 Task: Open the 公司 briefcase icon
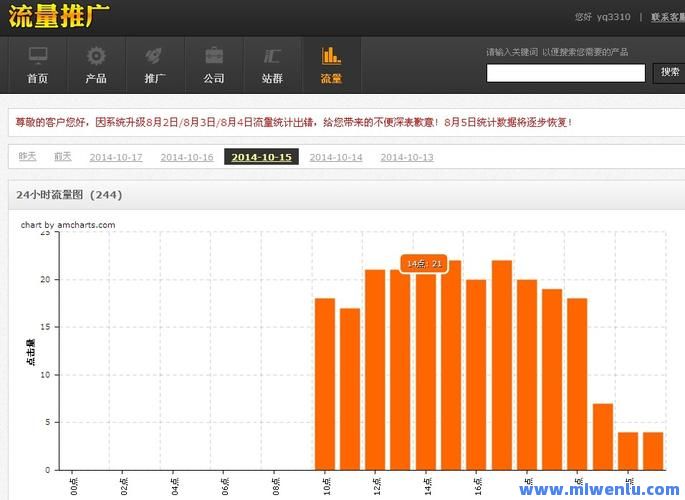click(x=214, y=55)
